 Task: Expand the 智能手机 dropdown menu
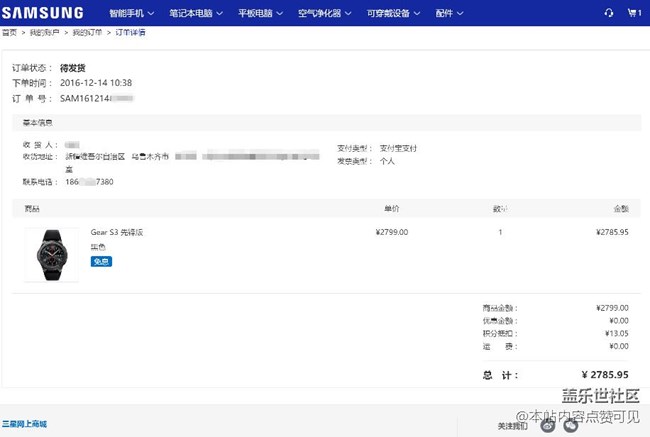point(132,14)
